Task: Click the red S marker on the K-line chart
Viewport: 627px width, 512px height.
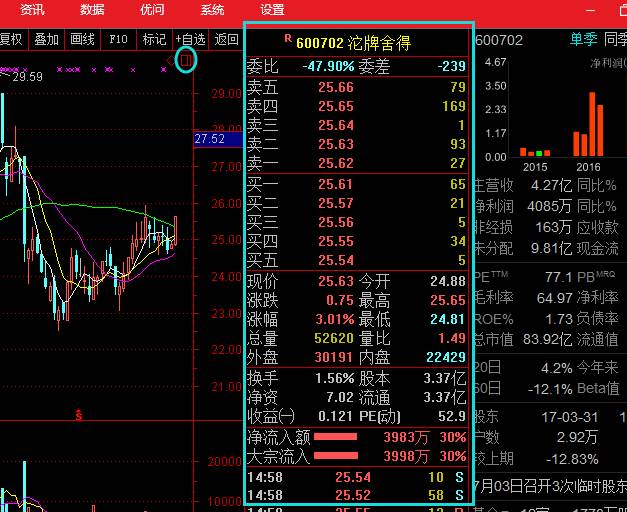Action: tap(79, 413)
